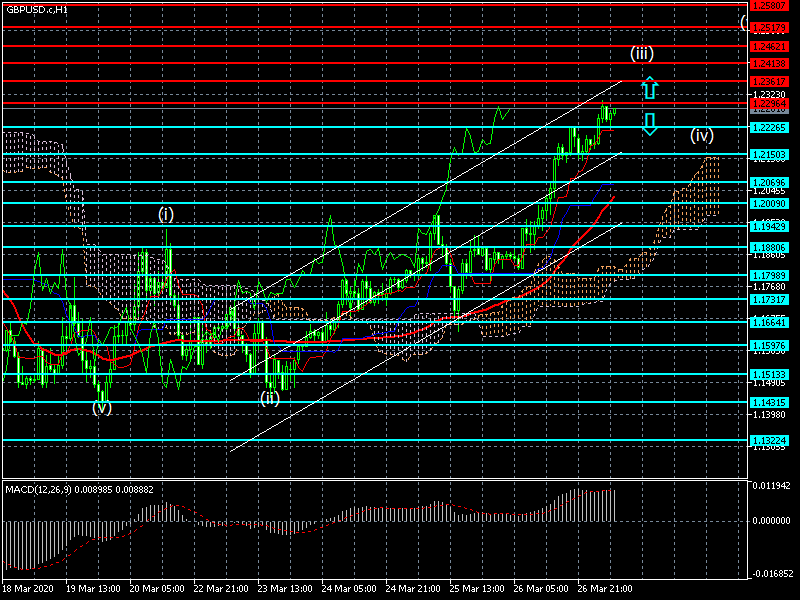Select the 1.13224 cyan price level tag
This screenshot has height=600, width=800.
(769, 440)
